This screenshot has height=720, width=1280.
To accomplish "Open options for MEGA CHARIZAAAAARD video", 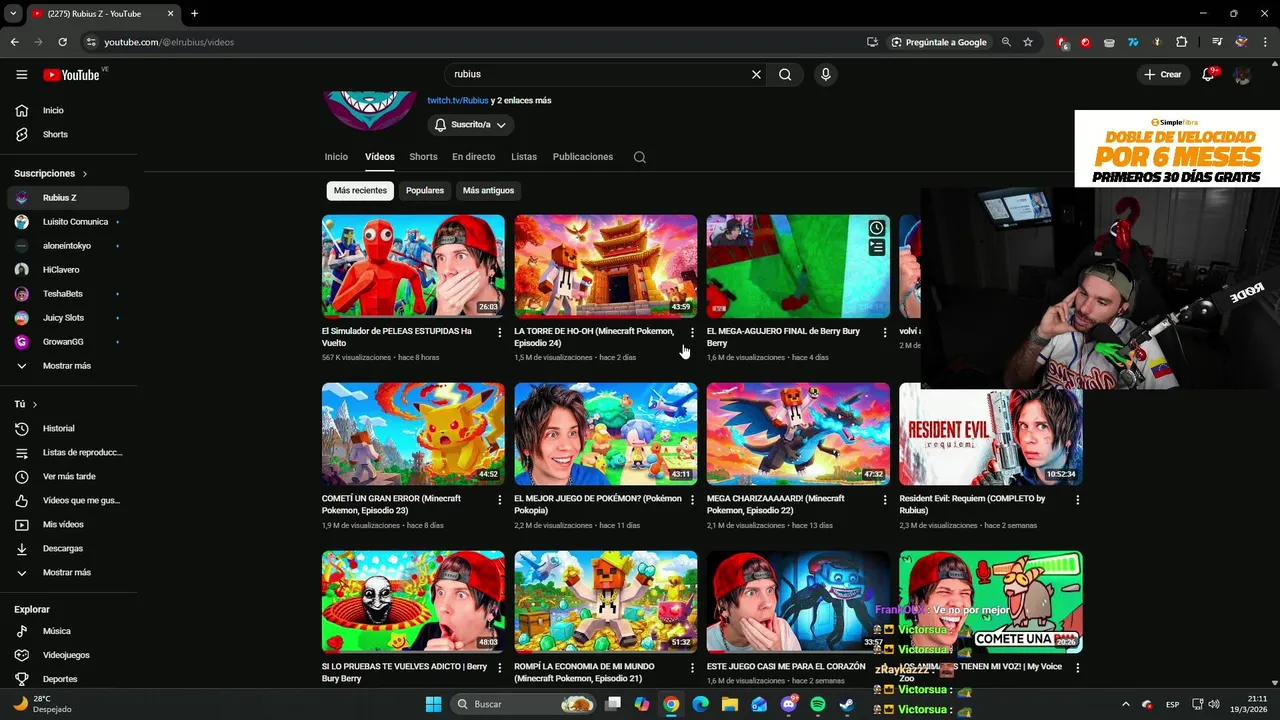I will (x=884, y=501).
